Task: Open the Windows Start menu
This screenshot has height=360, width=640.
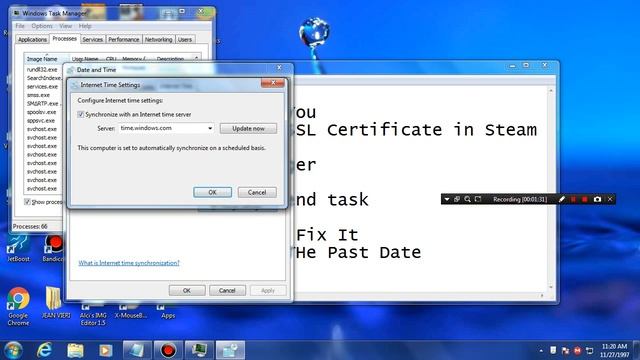Action: point(13,350)
